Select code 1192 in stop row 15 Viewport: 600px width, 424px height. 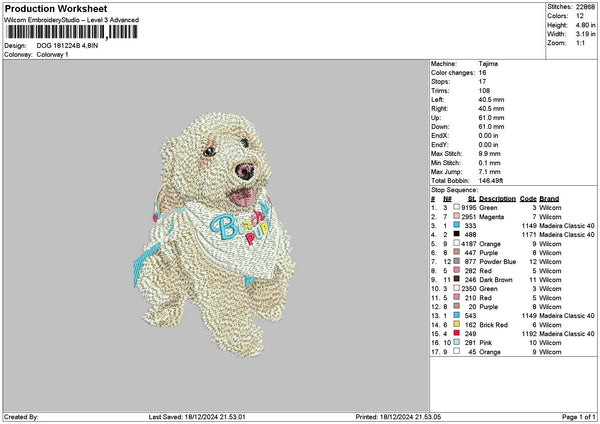(529, 334)
